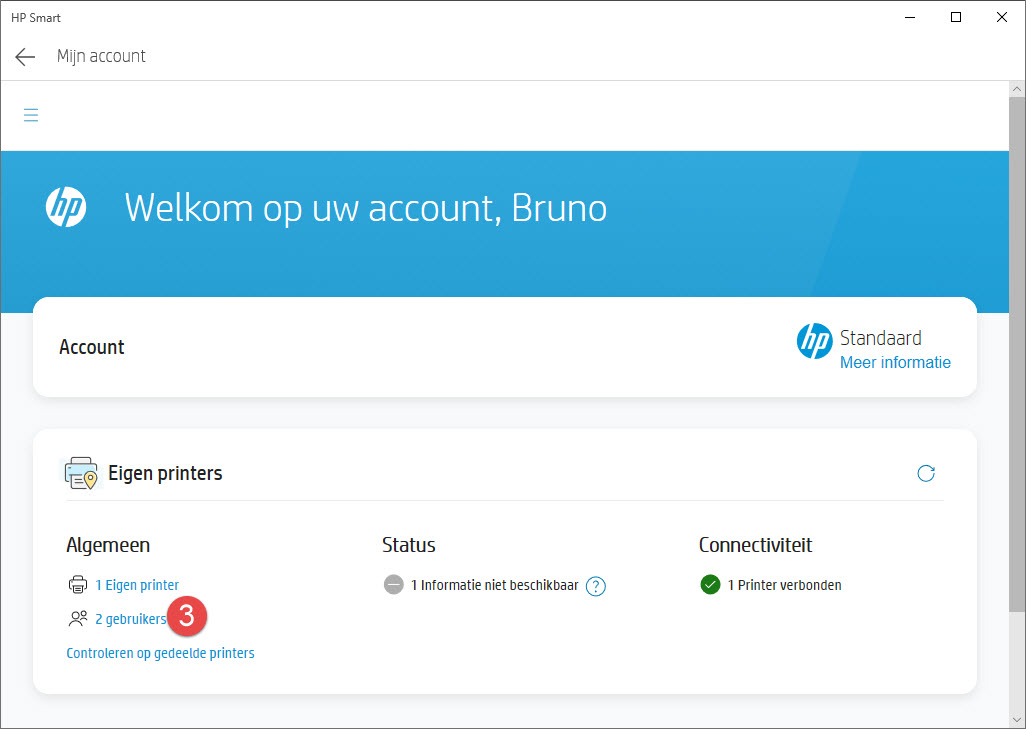Image resolution: width=1026 pixels, height=729 pixels.
Task: Click the HP logo in the blue banner
Action: pos(66,207)
